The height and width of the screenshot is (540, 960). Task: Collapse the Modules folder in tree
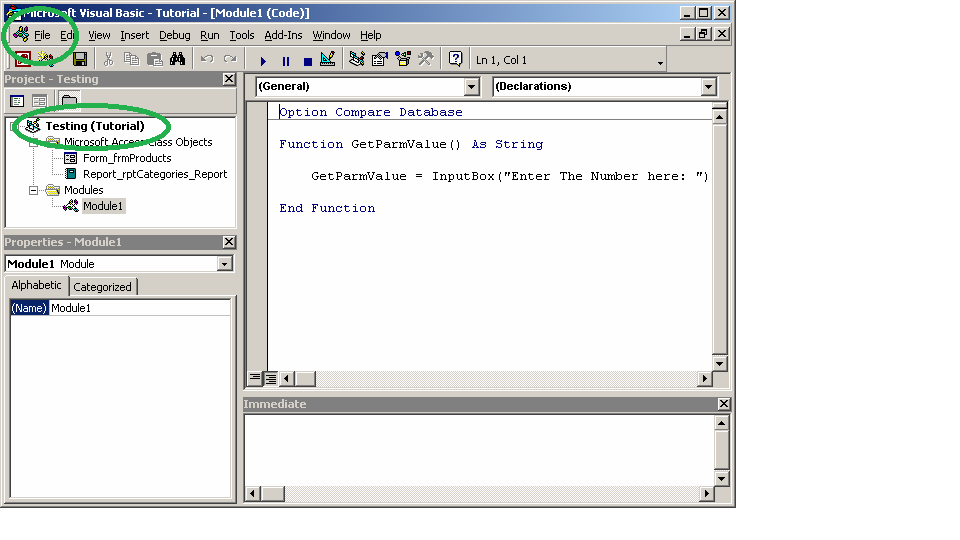pyautogui.click(x=34, y=190)
